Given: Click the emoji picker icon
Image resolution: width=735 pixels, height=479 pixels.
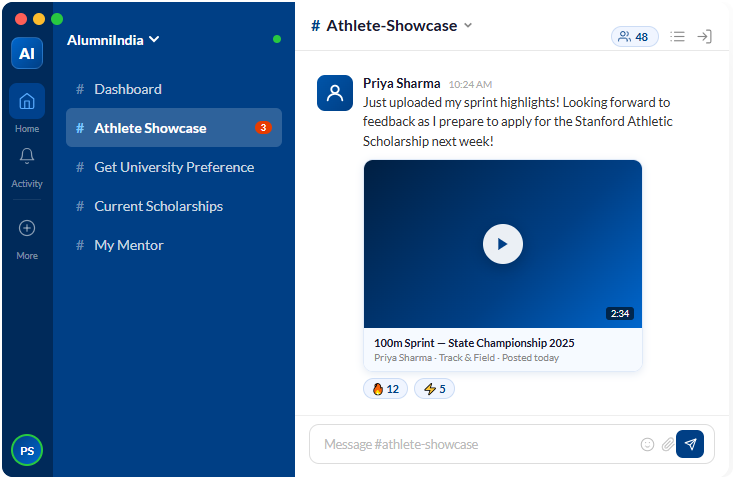Looking at the screenshot, I should pos(647,444).
